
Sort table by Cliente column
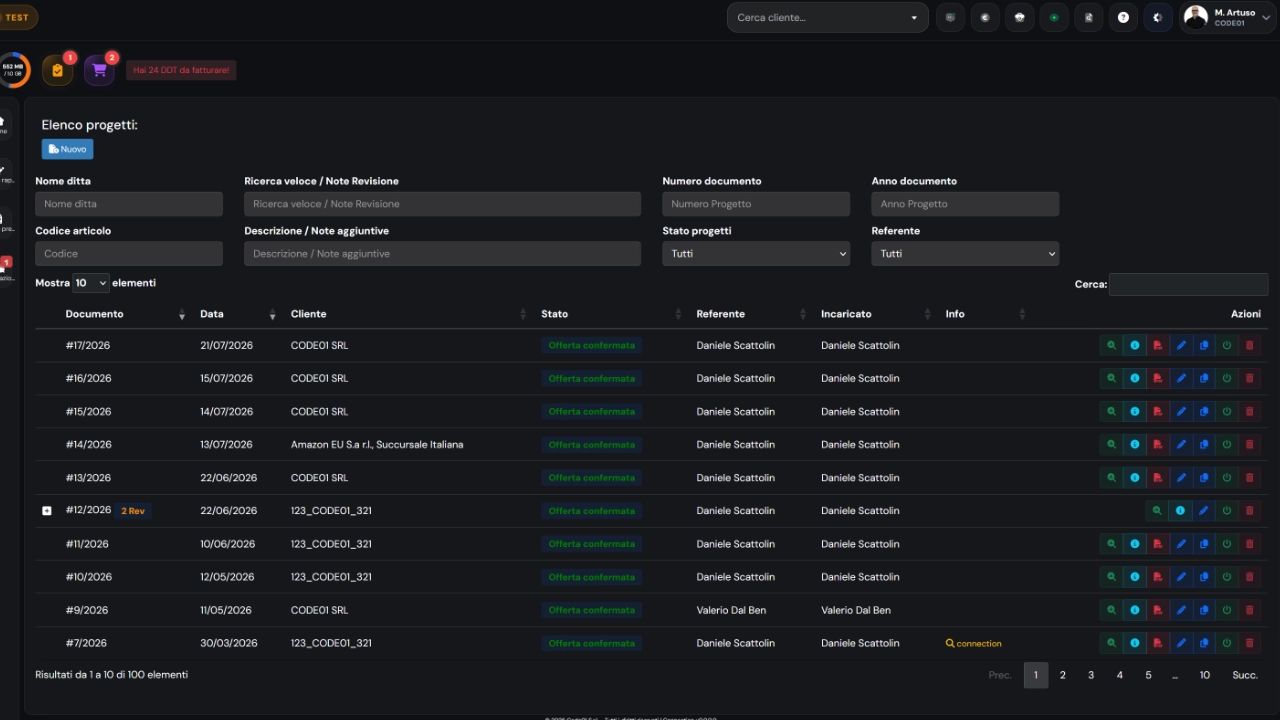(405, 314)
